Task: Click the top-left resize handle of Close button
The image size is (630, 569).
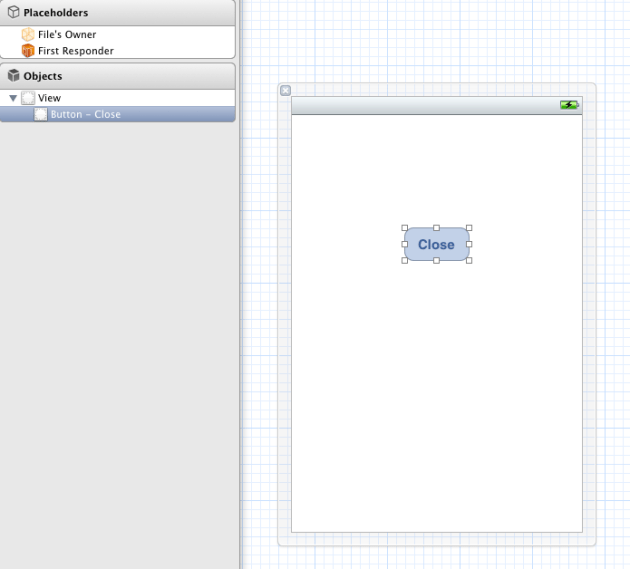Action: [405, 228]
